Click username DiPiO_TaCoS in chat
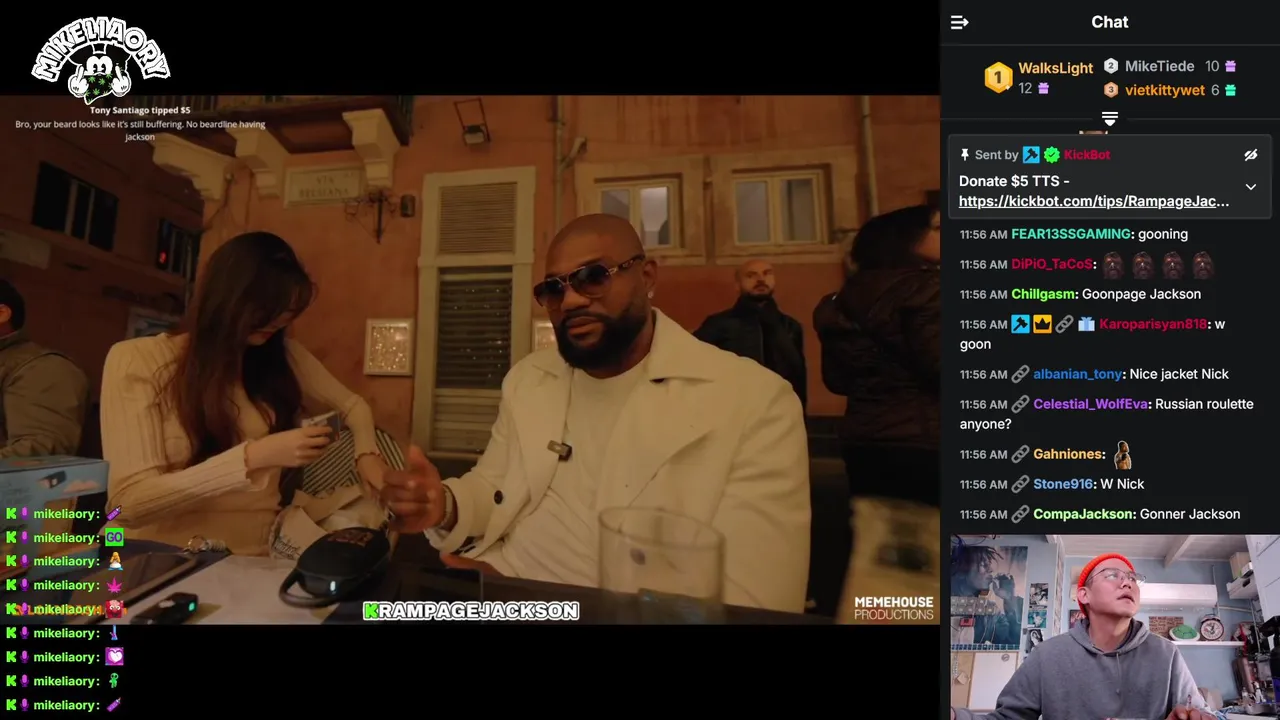This screenshot has width=1280, height=720. point(1052,264)
